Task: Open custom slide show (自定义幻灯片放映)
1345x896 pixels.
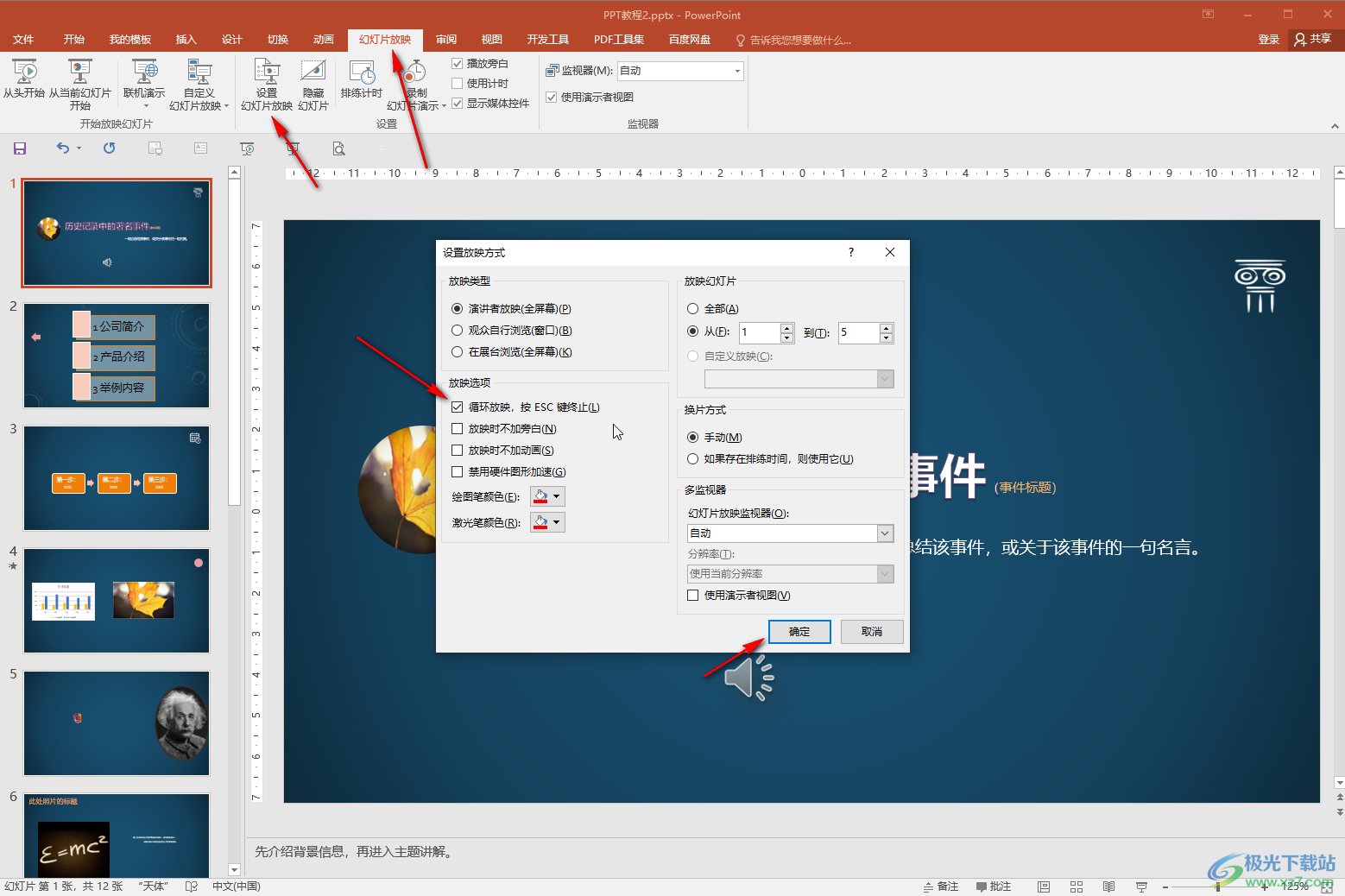Action: click(x=199, y=85)
